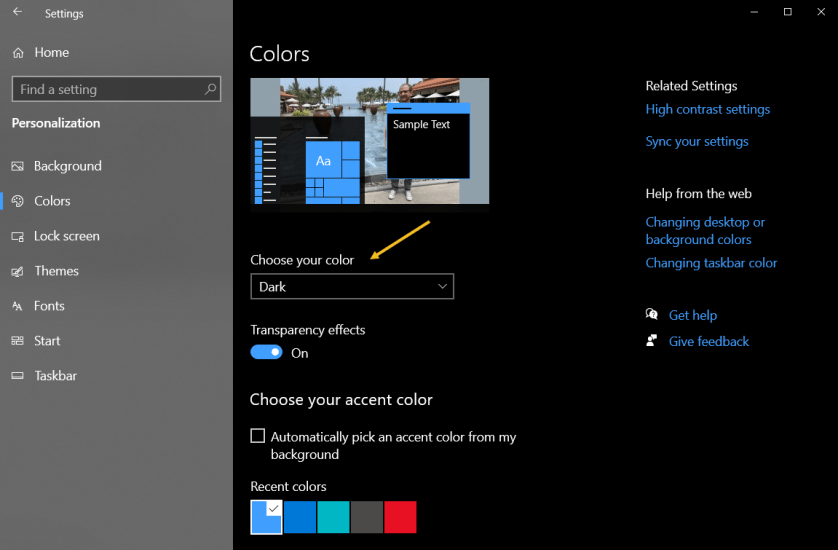Select the Background picture icon
This screenshot has height=550, width=838.
pyautogui.click(x=18, y=166)
